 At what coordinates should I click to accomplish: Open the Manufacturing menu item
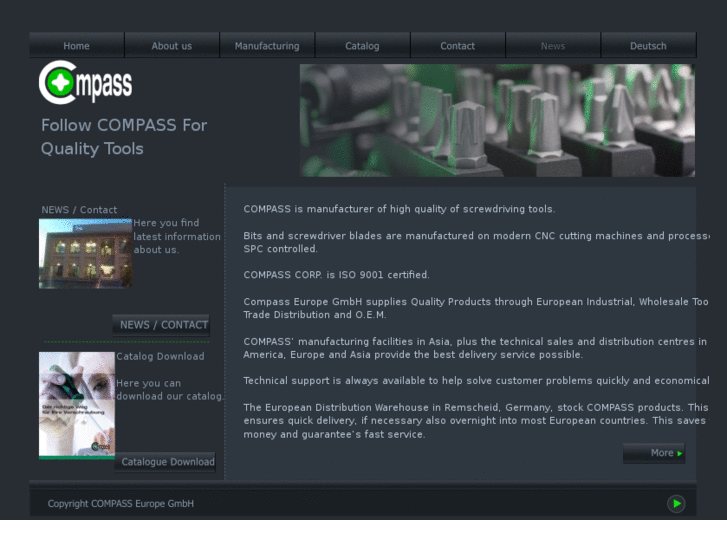click(267, 45)
